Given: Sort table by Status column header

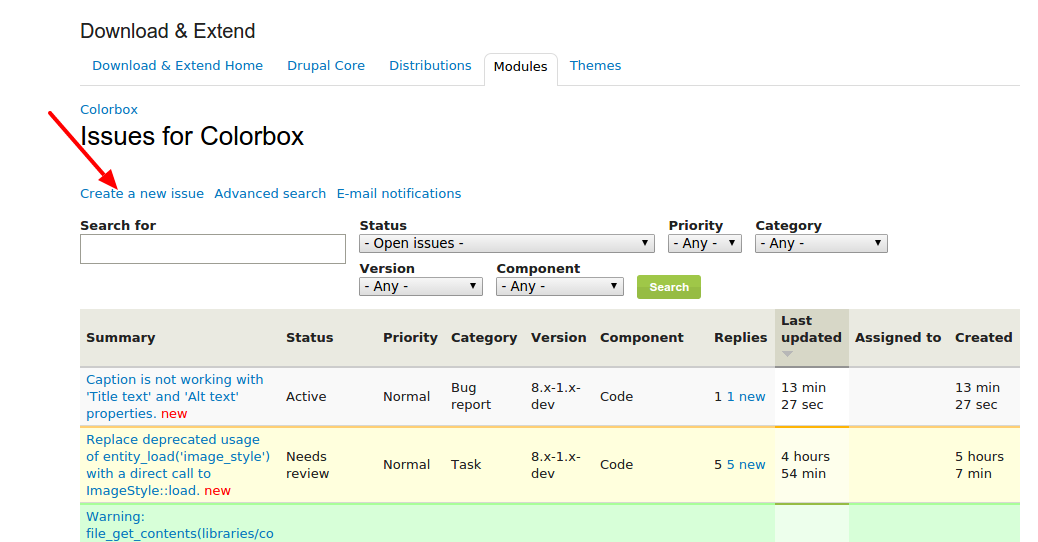Looking at the screenshot, I should point(309,338).
